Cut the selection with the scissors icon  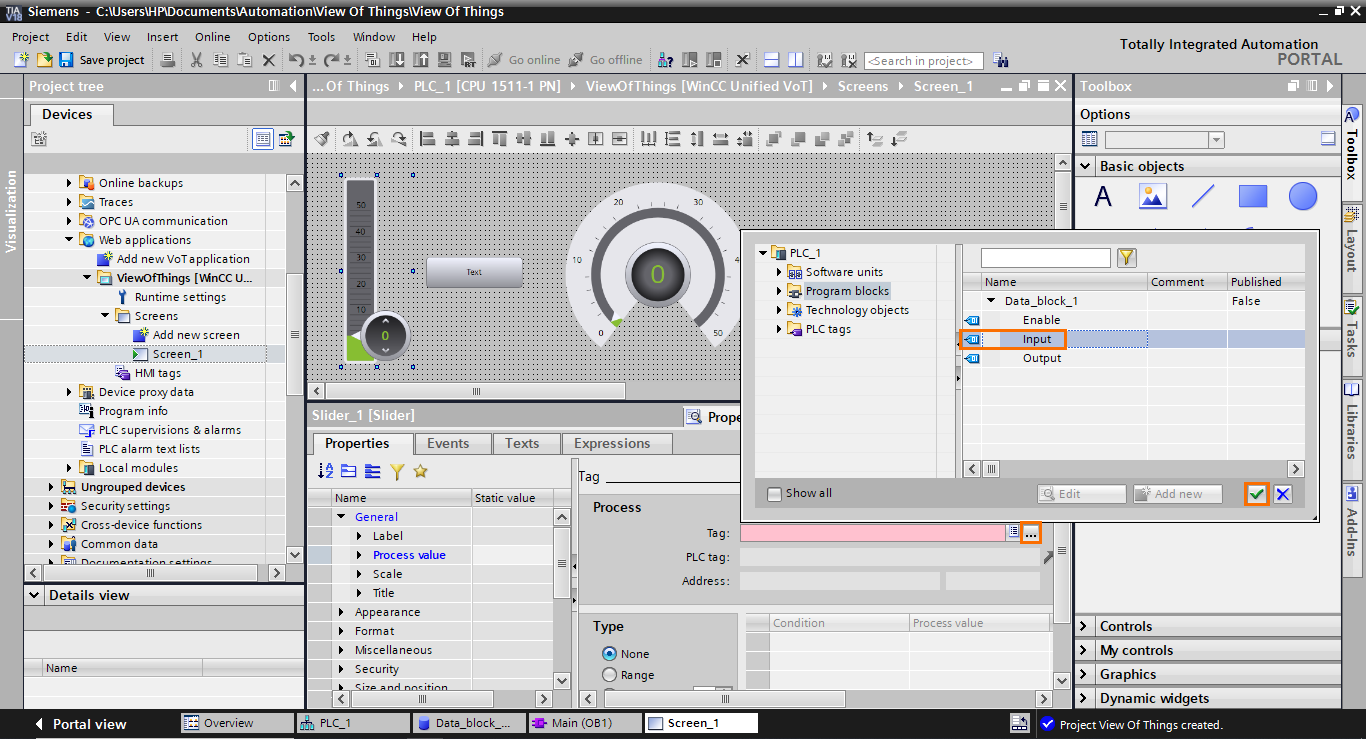(x=196, y=60)
